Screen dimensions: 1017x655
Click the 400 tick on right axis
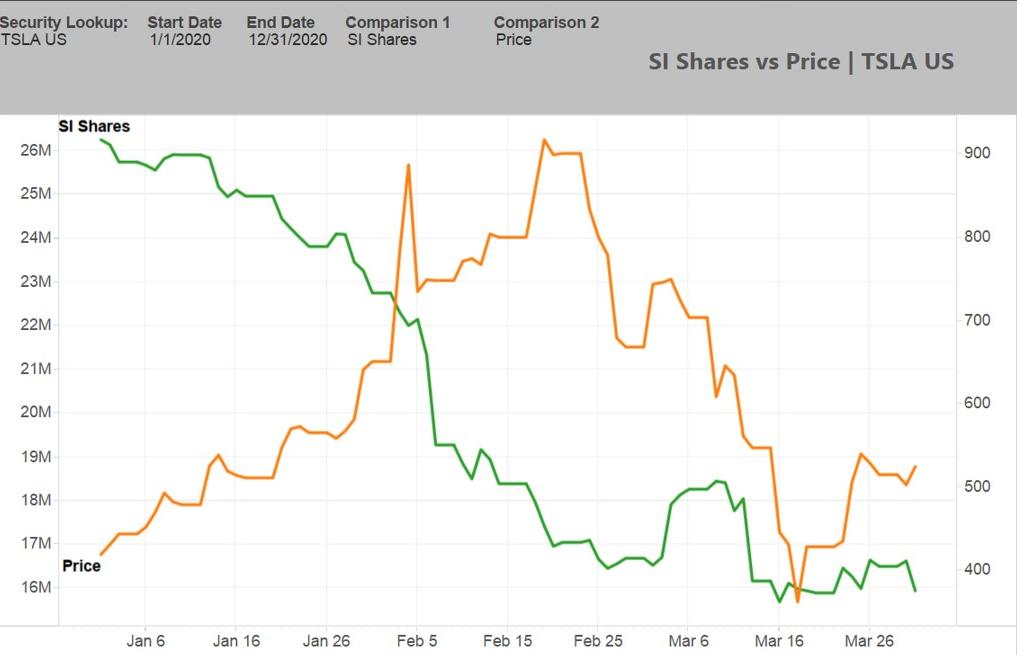click(x=977, y=569)
